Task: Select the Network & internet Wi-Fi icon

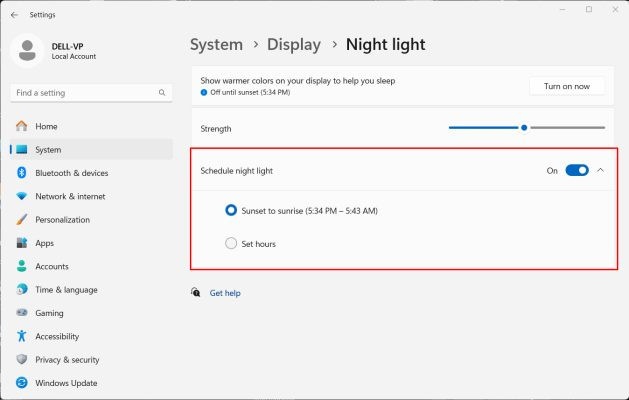Action: [x=21, y=197]
